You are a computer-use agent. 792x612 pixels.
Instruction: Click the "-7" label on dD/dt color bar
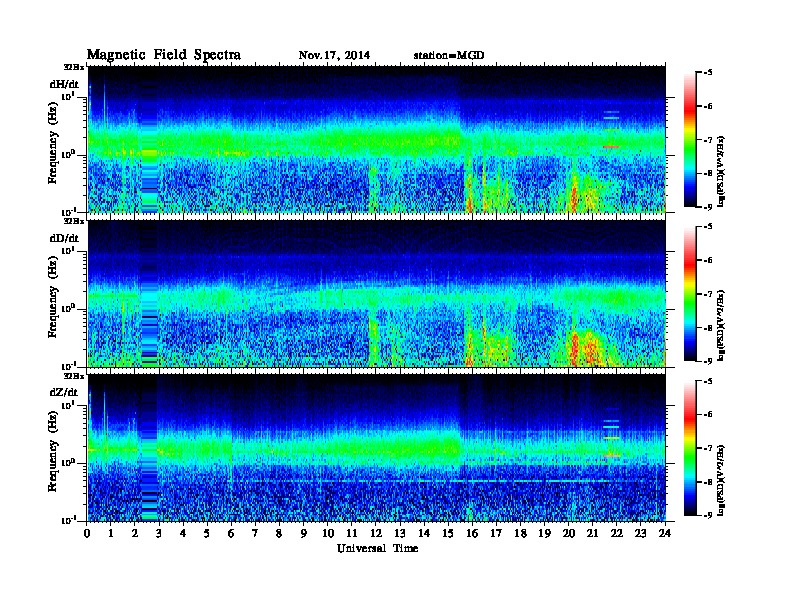pos(708,294)
